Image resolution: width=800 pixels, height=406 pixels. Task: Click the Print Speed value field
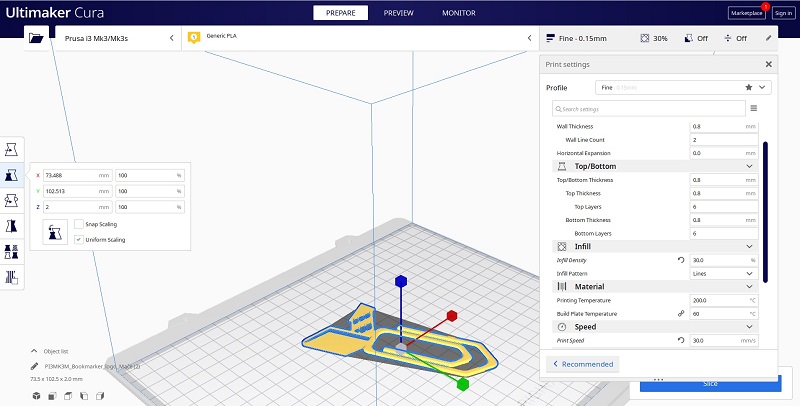723,340
